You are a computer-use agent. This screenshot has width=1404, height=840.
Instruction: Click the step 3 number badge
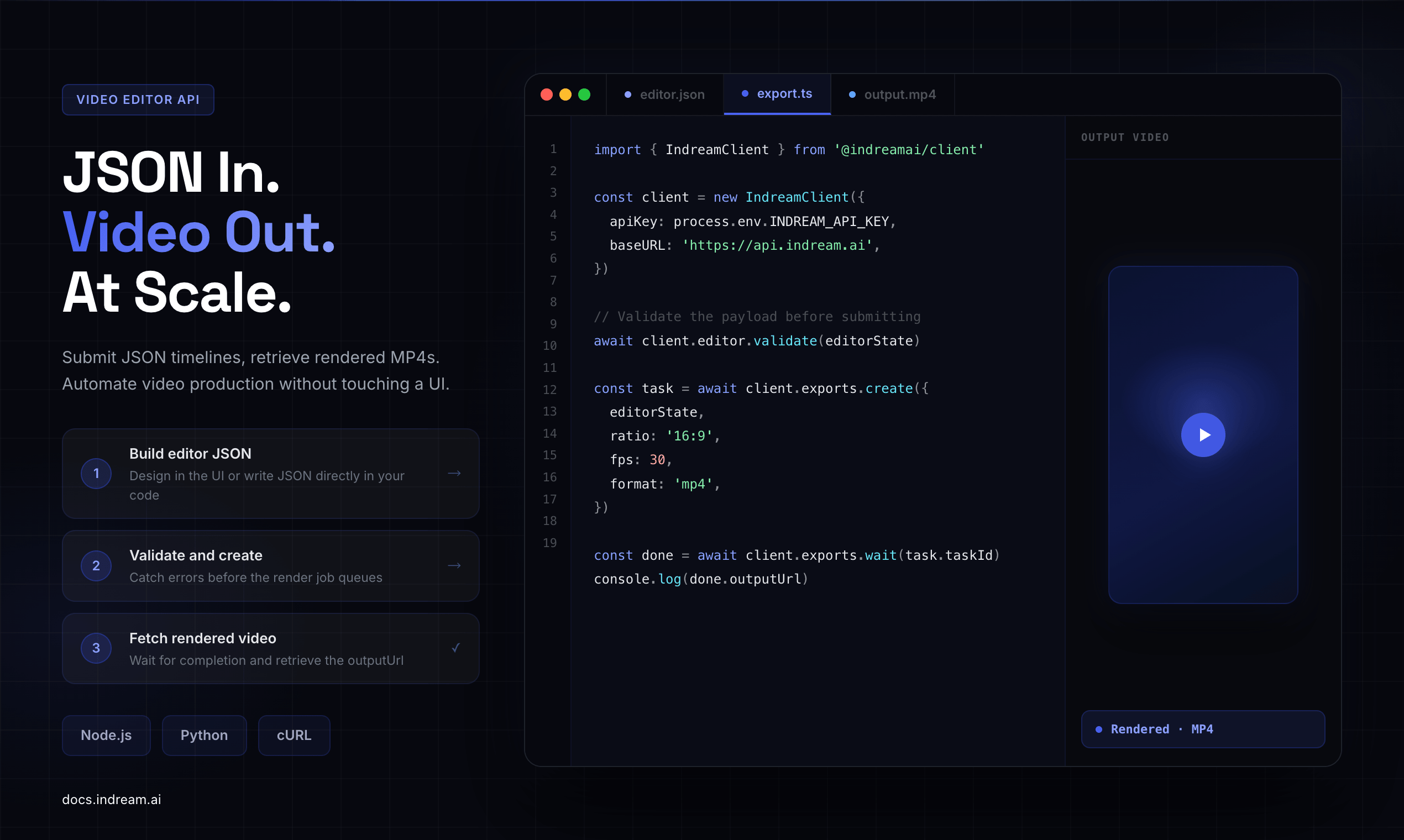[x=96, y=648]
